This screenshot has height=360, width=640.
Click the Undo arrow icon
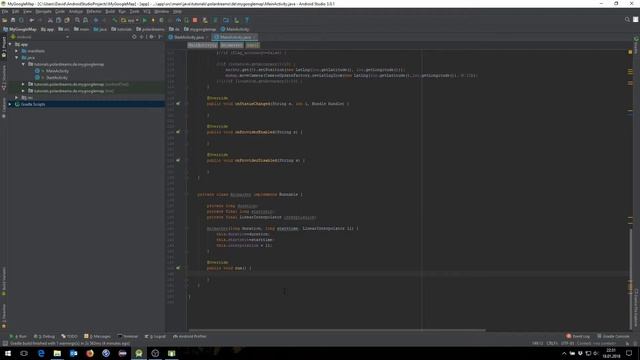pyautogui.click(x=31, y=20)
